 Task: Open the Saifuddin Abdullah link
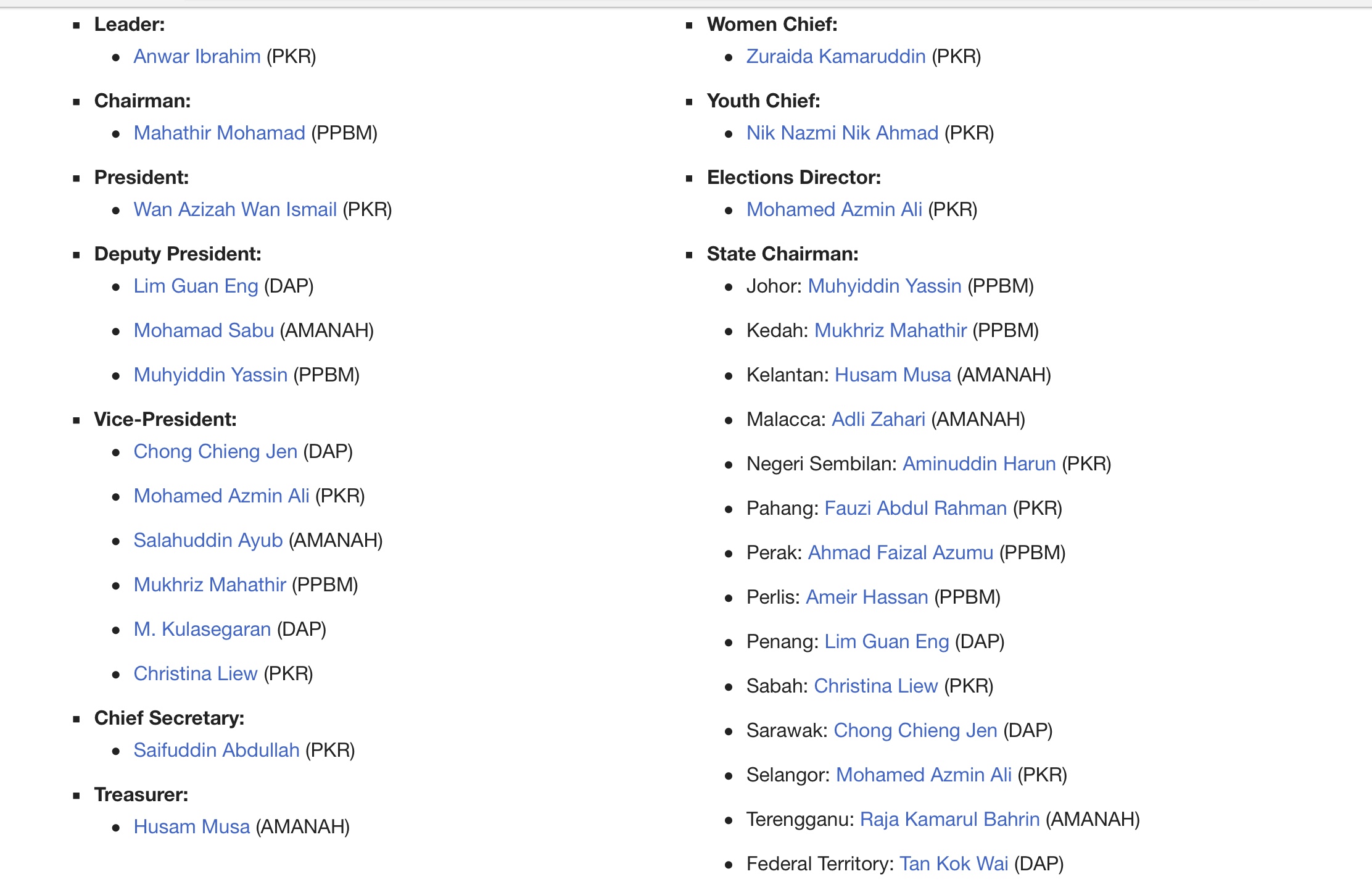pos(217,750)
